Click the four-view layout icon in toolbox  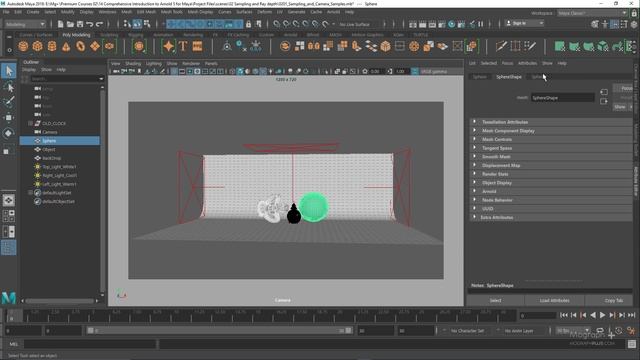click(x=9, y=216)
